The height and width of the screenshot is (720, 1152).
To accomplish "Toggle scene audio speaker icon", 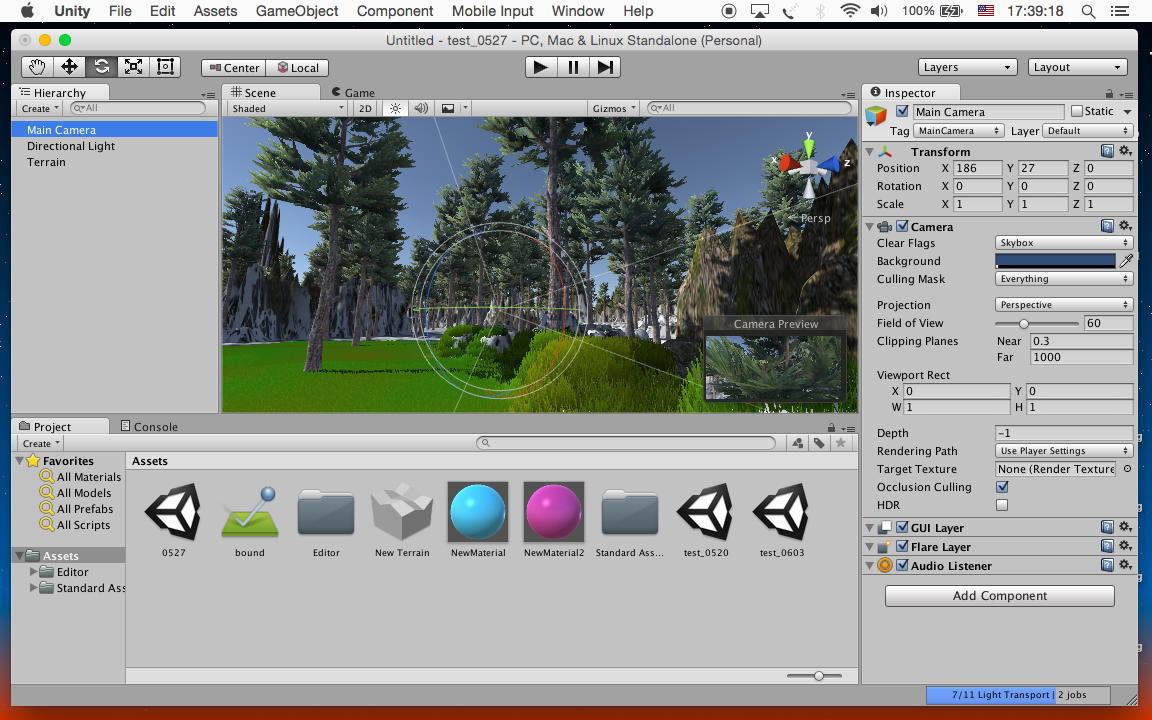I will tap(421, 108).
